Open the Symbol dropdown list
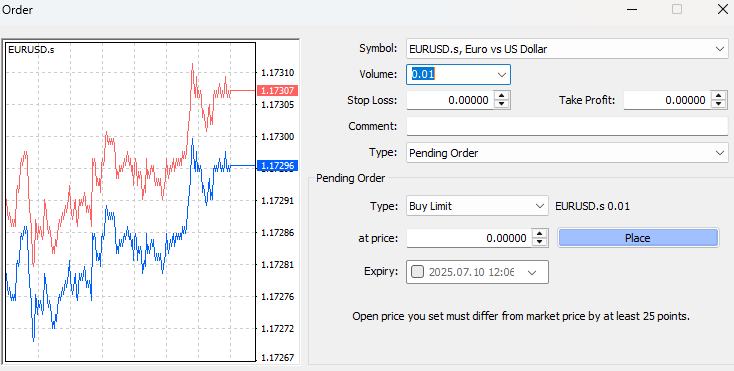The width and height of the screenshot is (734, 371). click(x=719, y=49)
